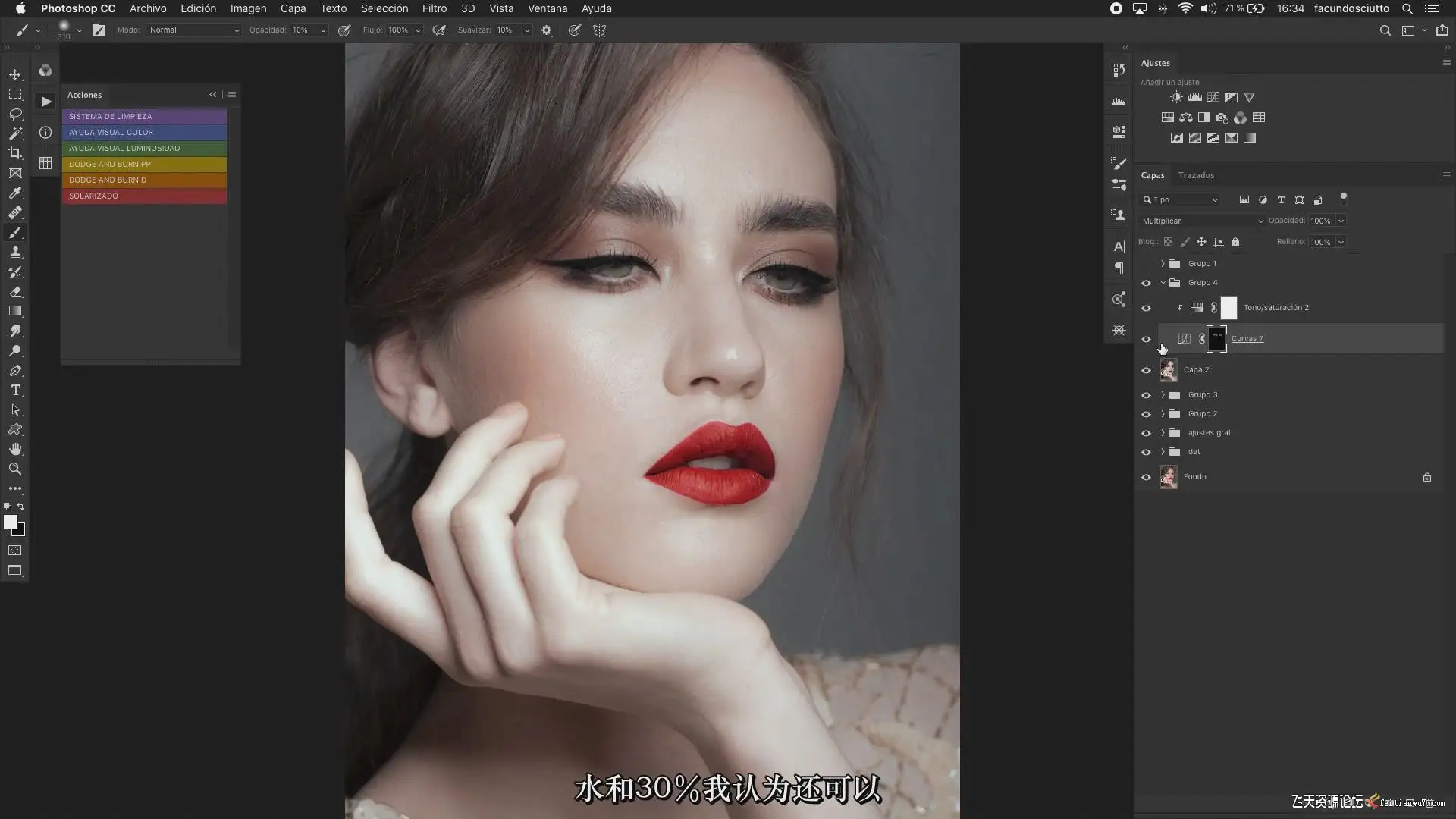
Task: Hide the Tono/saturación 2 layer
Action: point(1146,308)
